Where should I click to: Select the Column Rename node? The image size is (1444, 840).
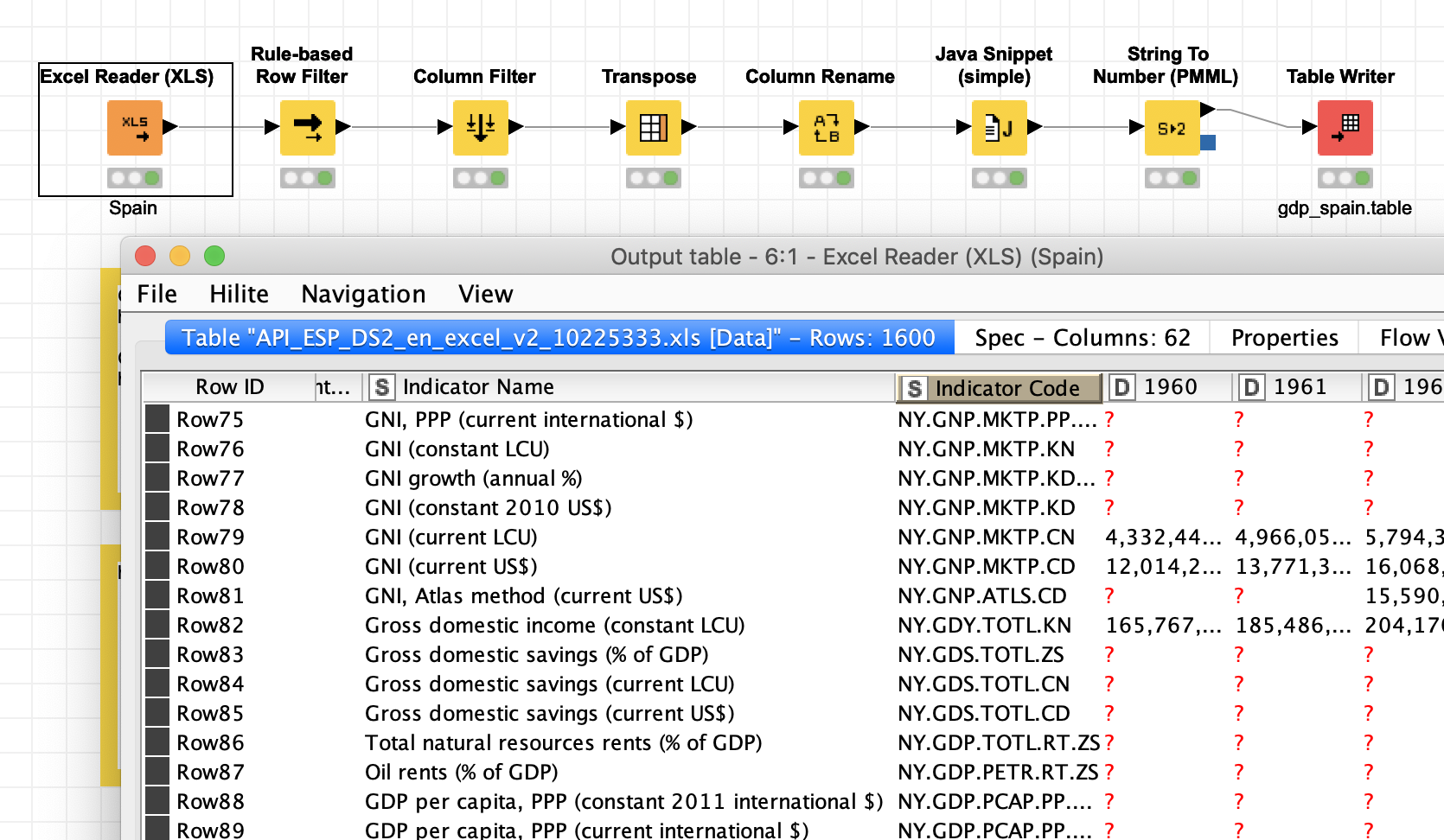click(x=826, y=128)
